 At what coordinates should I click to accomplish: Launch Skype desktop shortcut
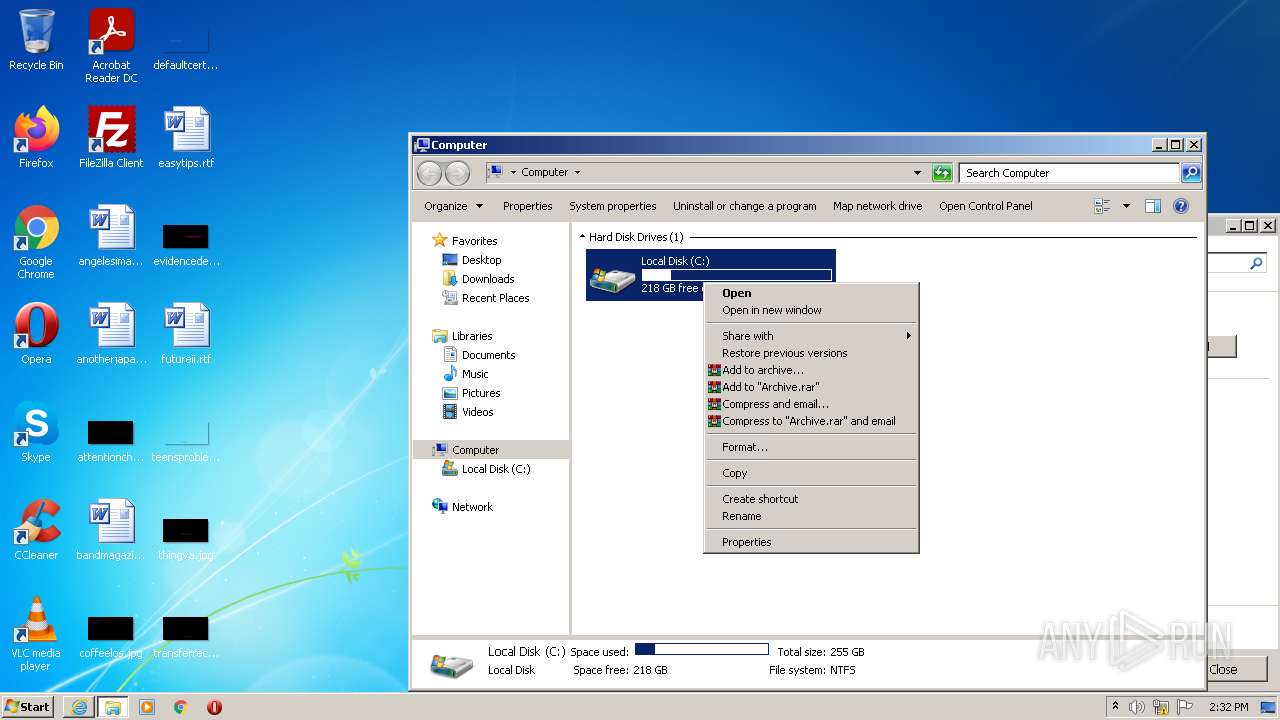coord(36,432)
